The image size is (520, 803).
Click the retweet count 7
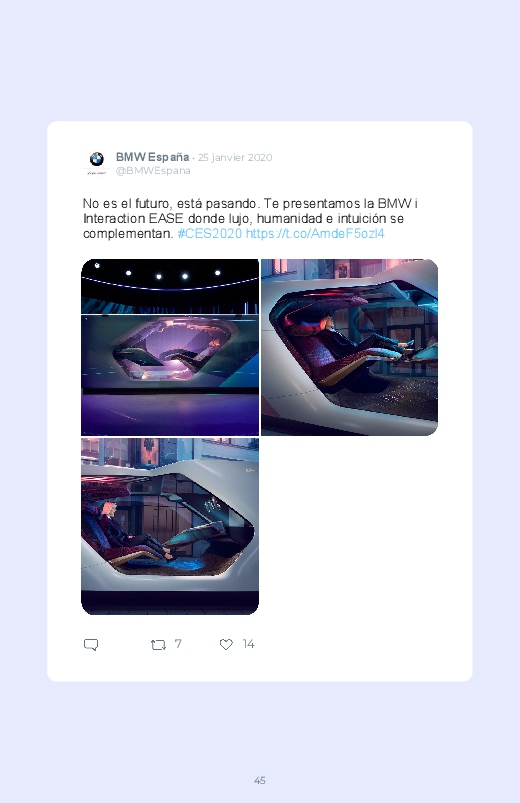pos(178,644)
